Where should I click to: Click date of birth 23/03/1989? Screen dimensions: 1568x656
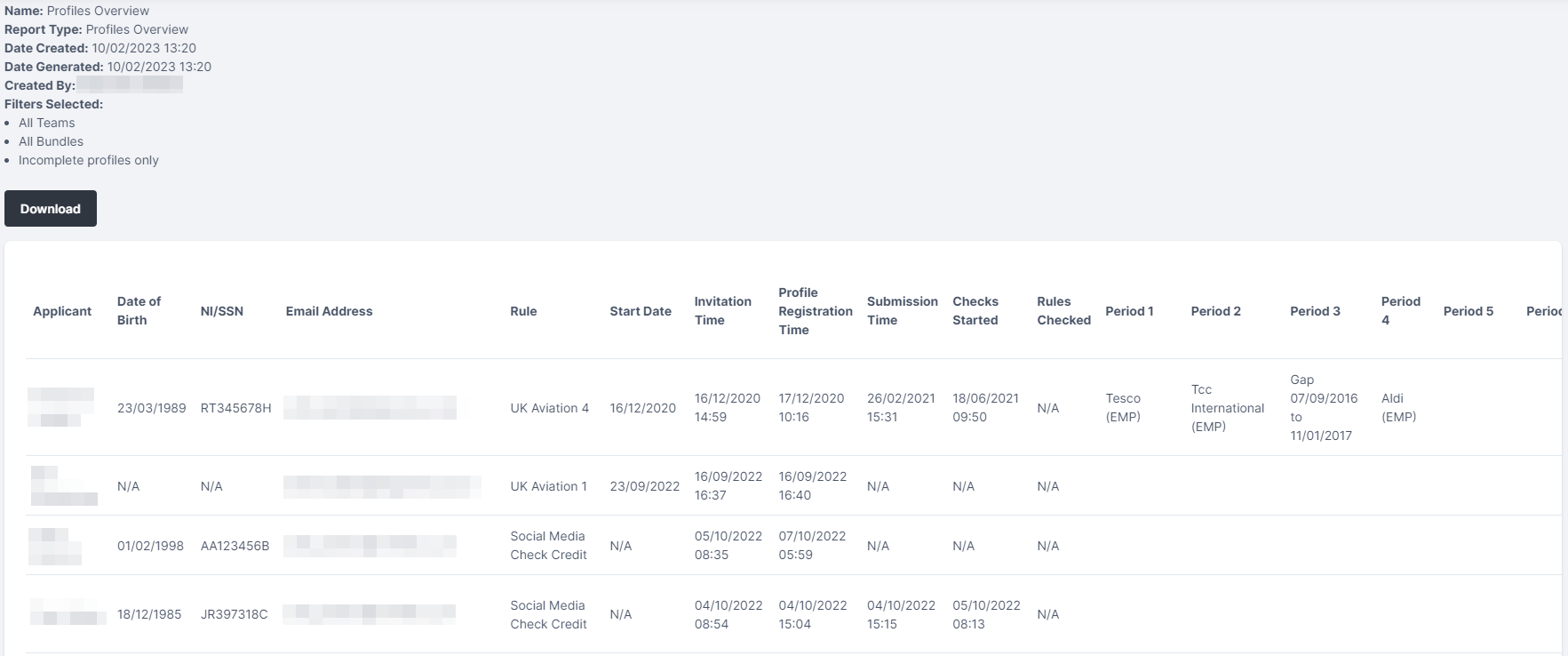pos(152,408)
